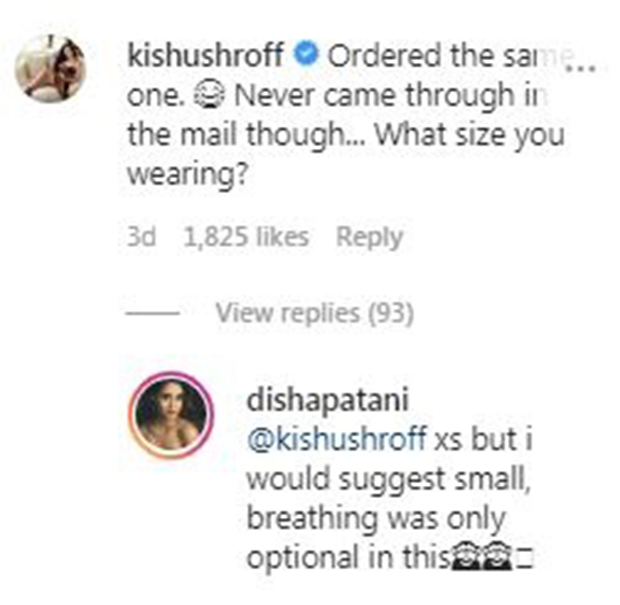Click the kishushroff username
The height and width of the screenshot is (605, 620).
(x=206, y=55)
